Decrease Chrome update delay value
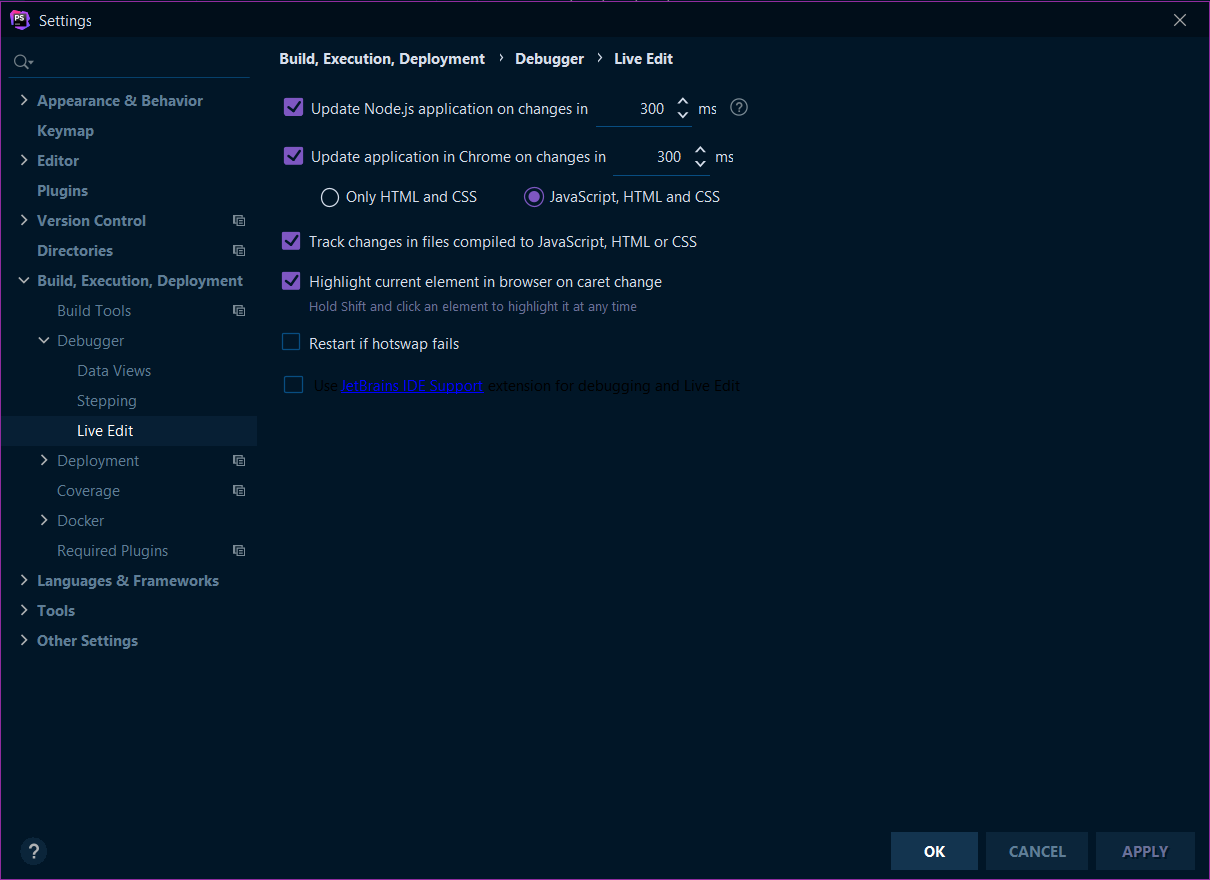1210x880 pixels. [700, 164]
